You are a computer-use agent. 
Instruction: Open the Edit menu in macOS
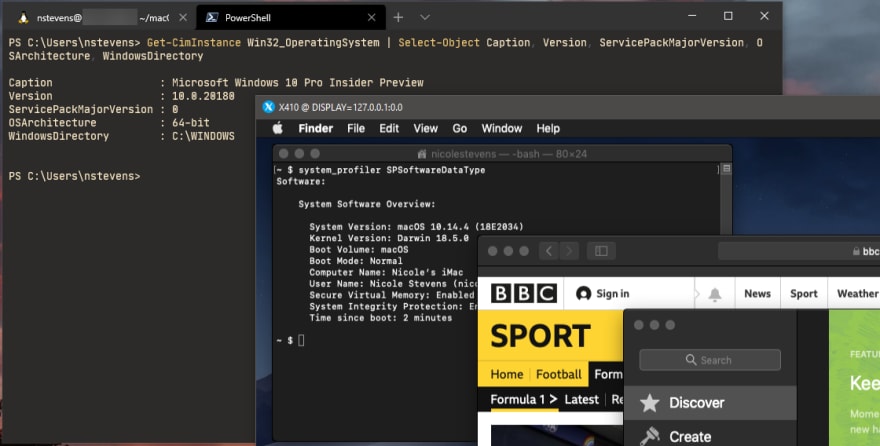click(389, 128)
